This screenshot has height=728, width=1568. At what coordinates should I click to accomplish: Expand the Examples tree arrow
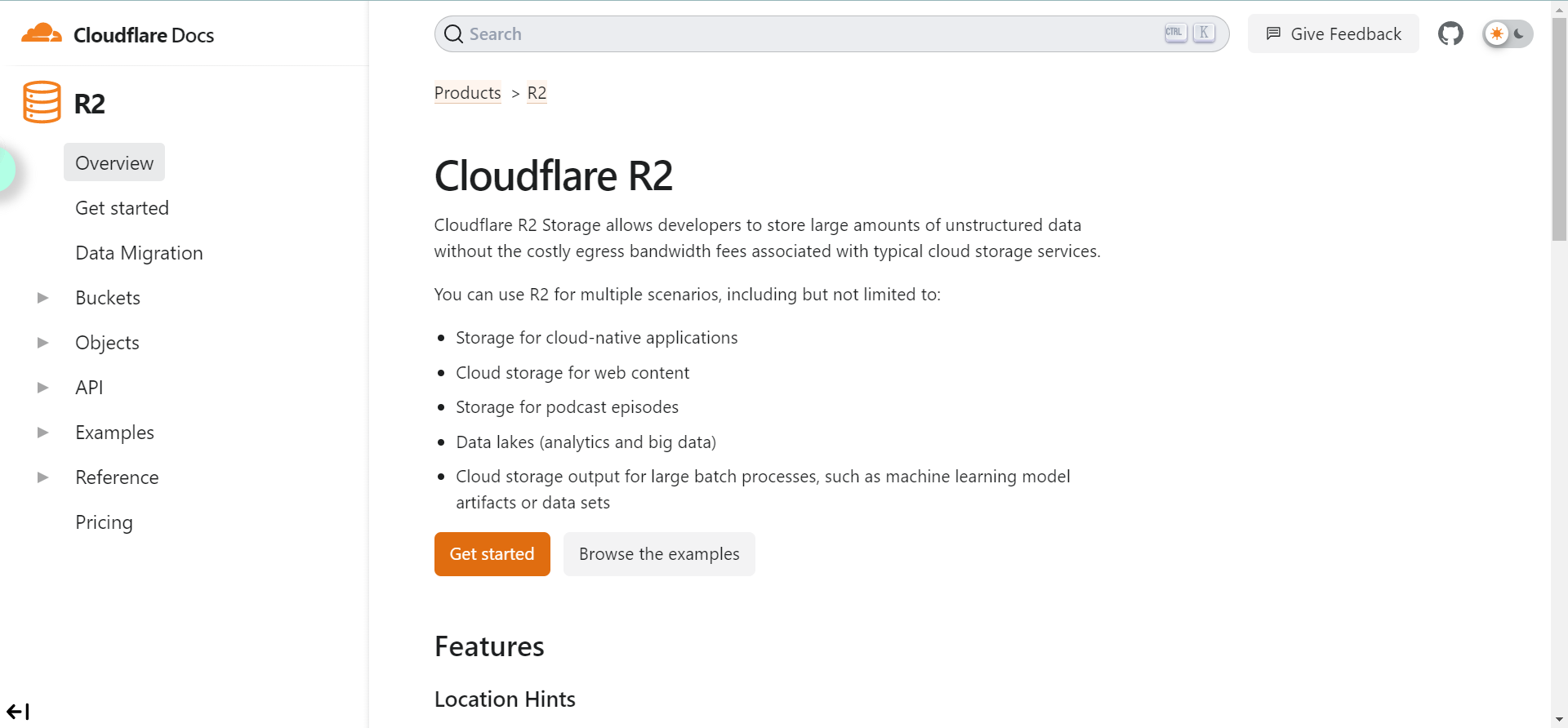43,433
